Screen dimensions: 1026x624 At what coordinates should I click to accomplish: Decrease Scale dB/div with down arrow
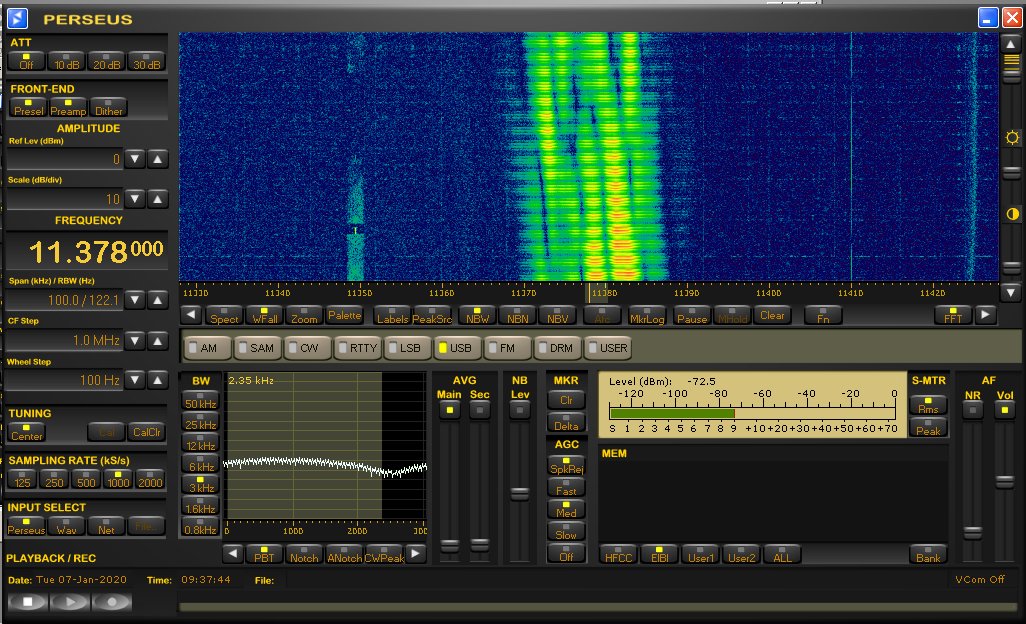pyautogui.click(x=135, y=199)
